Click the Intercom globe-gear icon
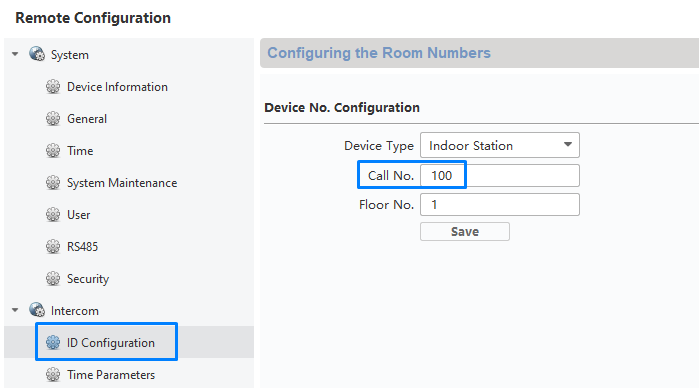 click(37, 310)
